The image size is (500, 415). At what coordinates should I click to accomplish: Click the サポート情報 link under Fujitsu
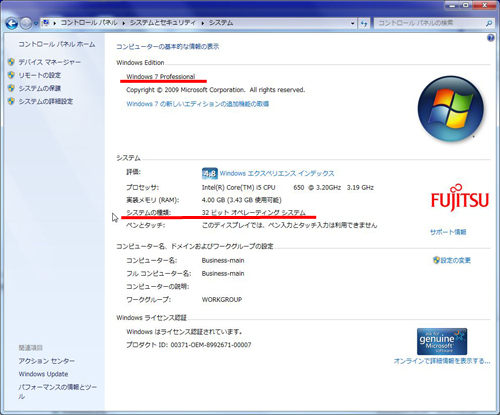point(448,232)
